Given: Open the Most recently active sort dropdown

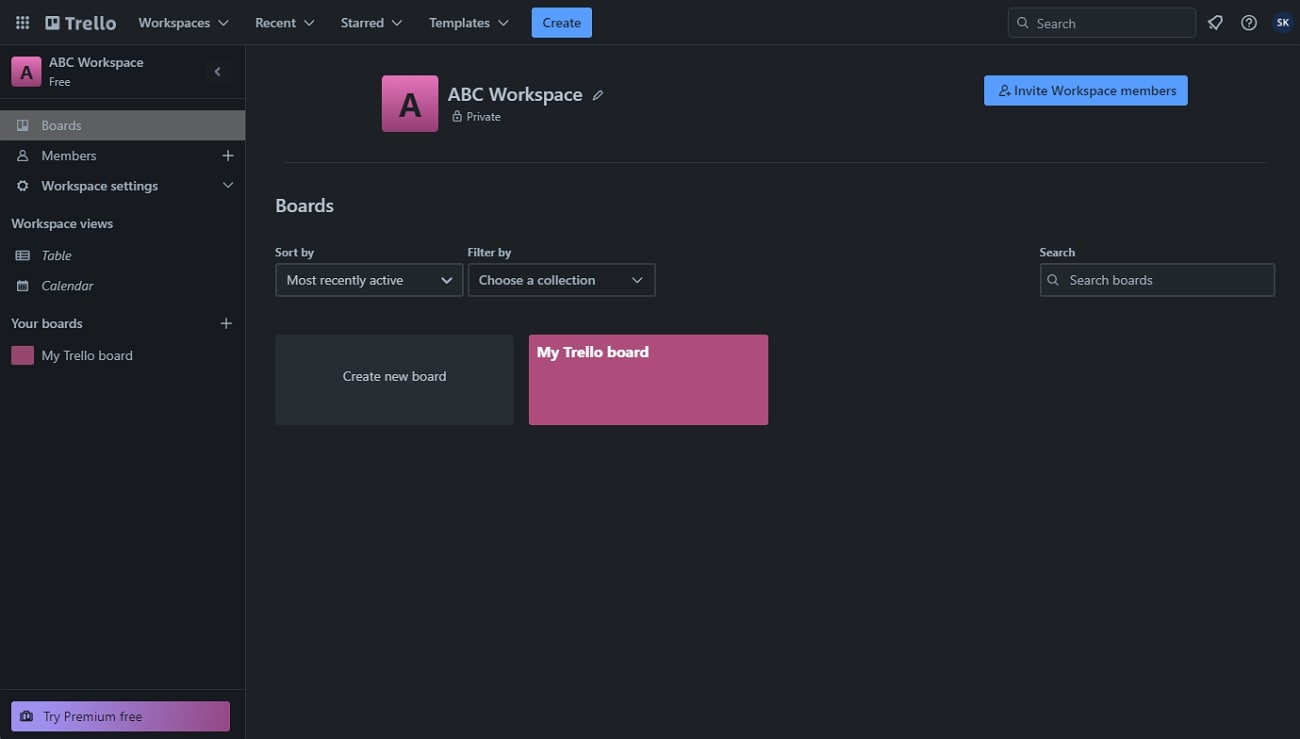Looking at the screenshot, I should pos(368,280).
